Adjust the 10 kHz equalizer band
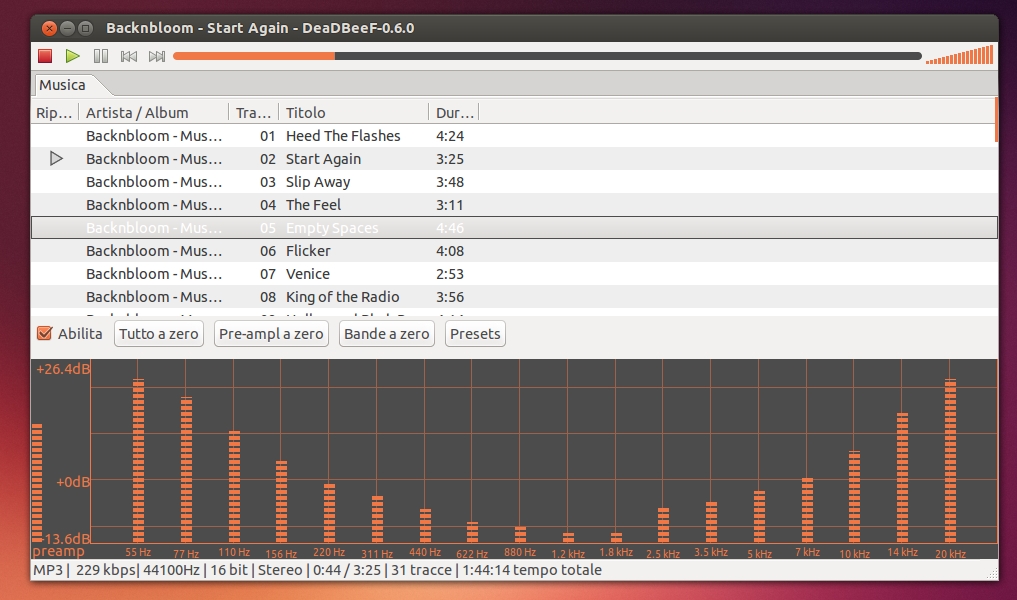Viewport: 1017px width, 600px height. click(854, 496)
